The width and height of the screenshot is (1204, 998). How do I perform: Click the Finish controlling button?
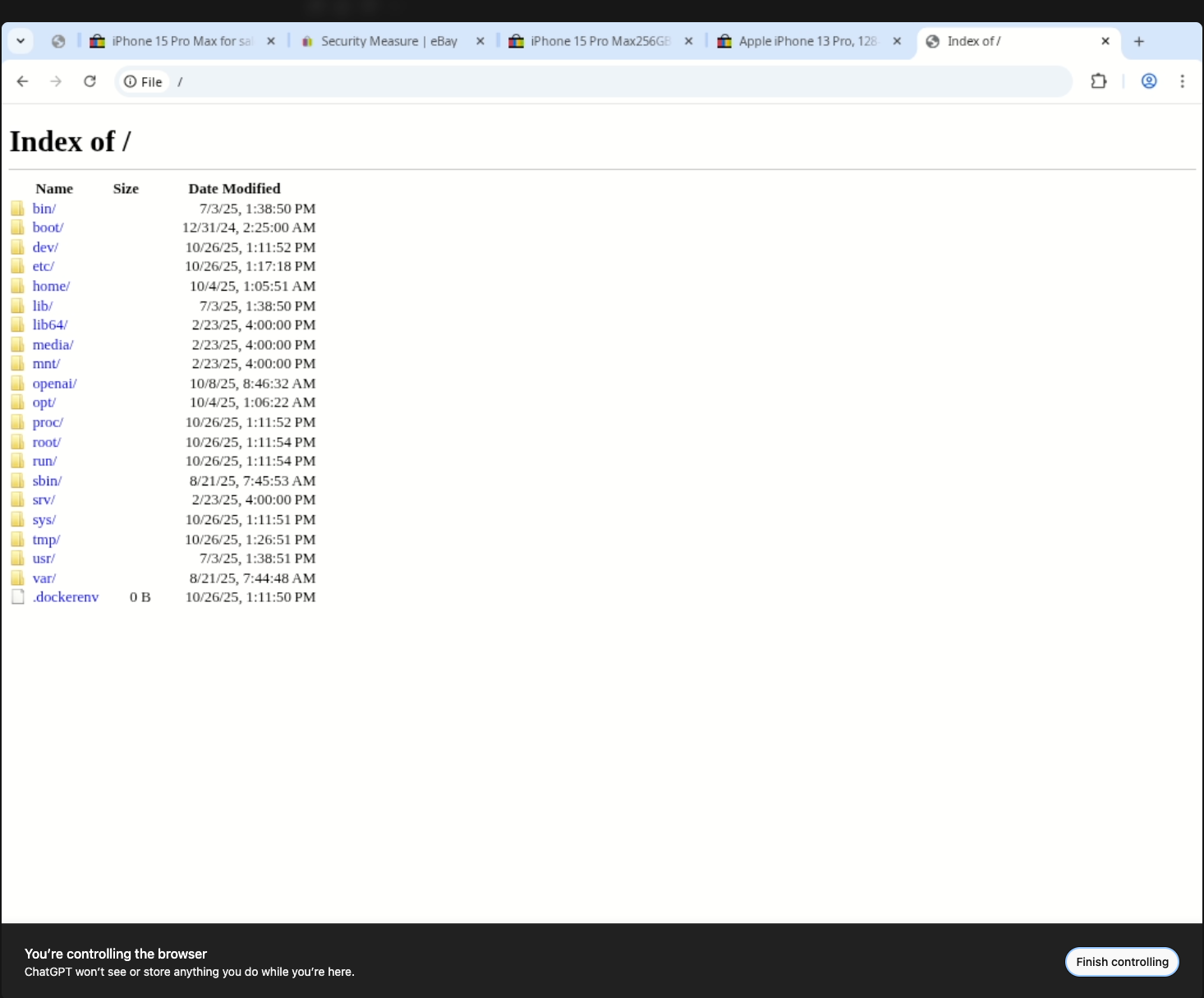click(x=1122, y=961)
